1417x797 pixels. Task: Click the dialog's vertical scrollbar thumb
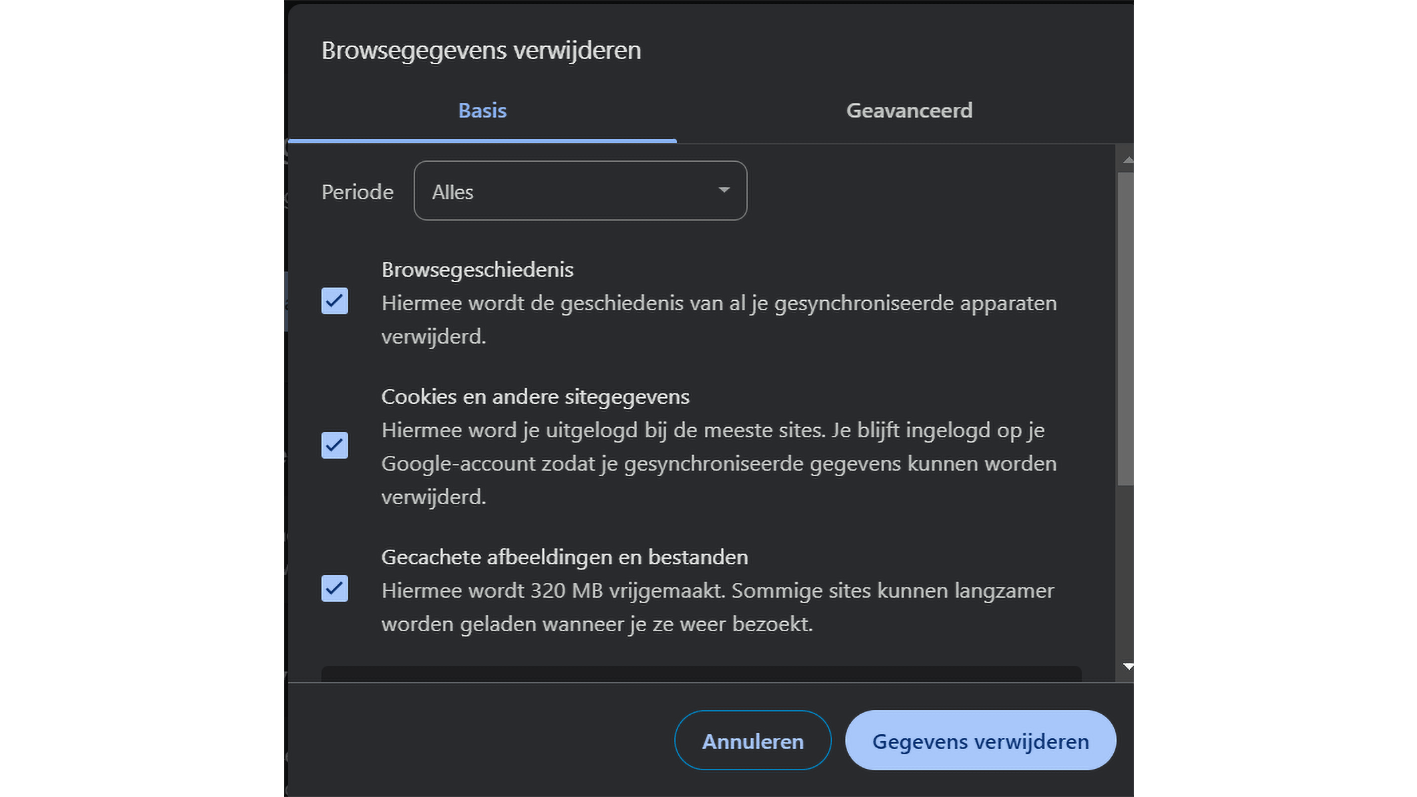coord(1125,328)
